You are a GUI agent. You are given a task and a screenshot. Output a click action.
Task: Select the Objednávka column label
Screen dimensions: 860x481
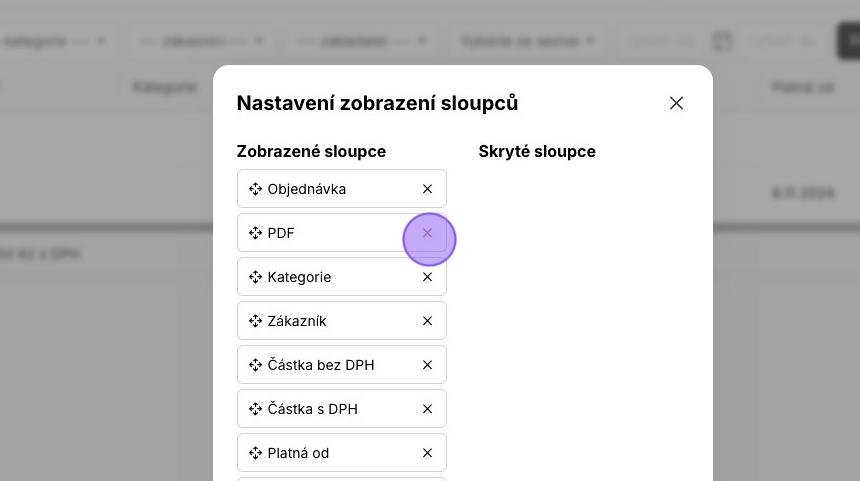pyautogui.click(x=307, y=189)
